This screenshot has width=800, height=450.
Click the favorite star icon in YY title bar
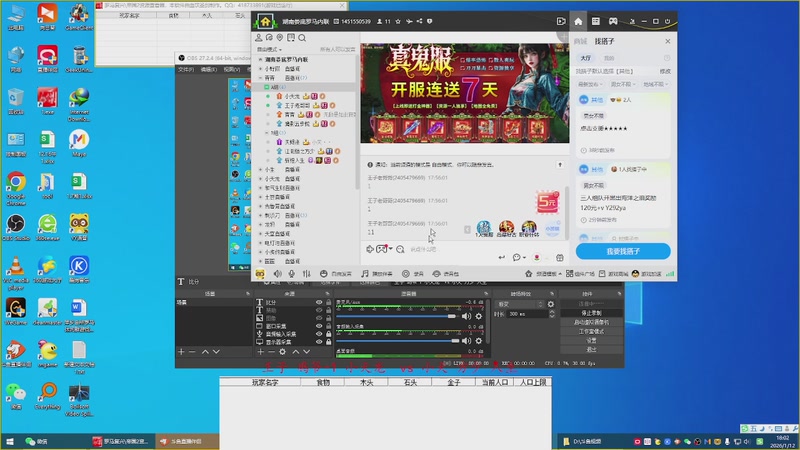[x=398, y=21]
